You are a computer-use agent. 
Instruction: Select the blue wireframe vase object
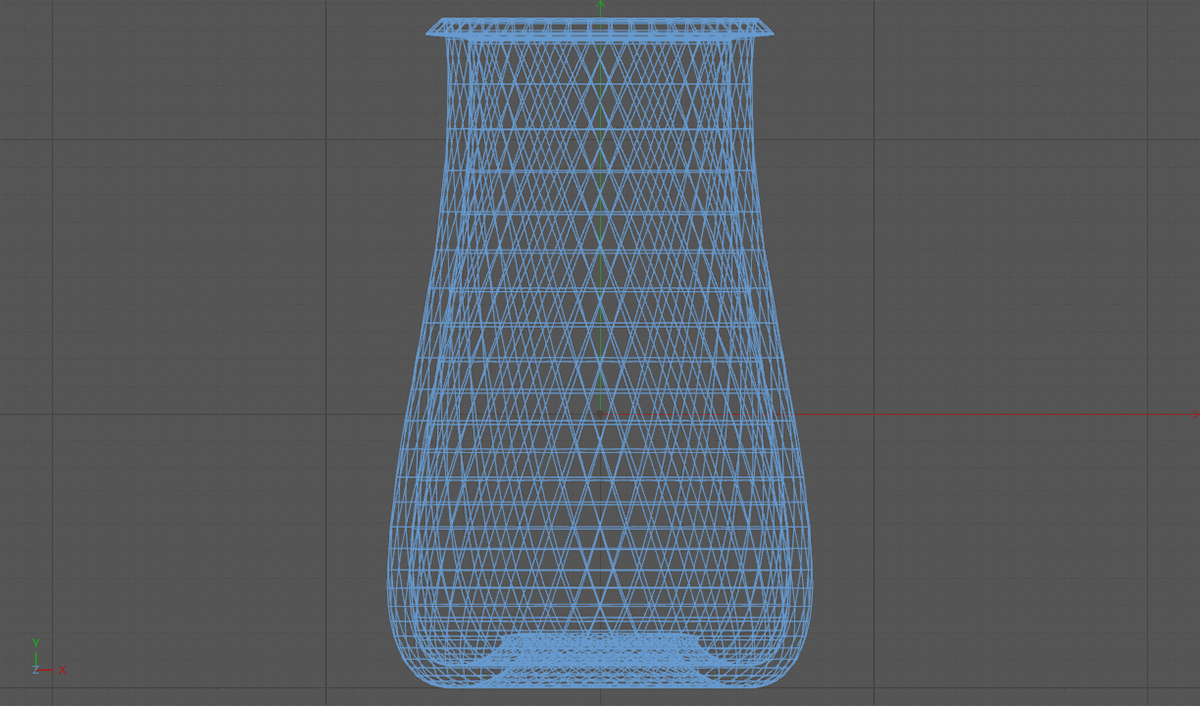(600, 353)
